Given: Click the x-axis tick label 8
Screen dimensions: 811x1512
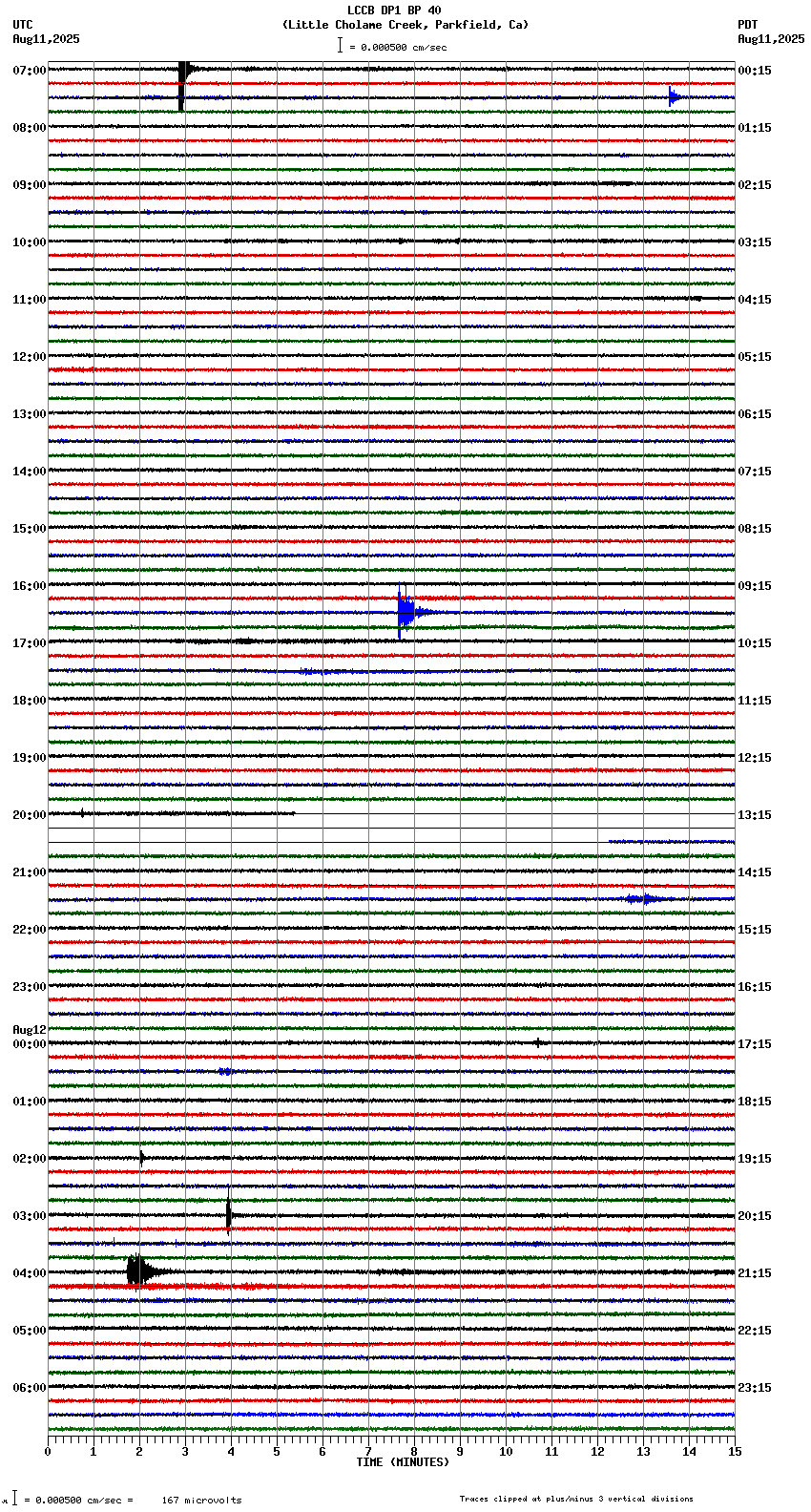Looking at the screenshot, I should coord(414,1452).
